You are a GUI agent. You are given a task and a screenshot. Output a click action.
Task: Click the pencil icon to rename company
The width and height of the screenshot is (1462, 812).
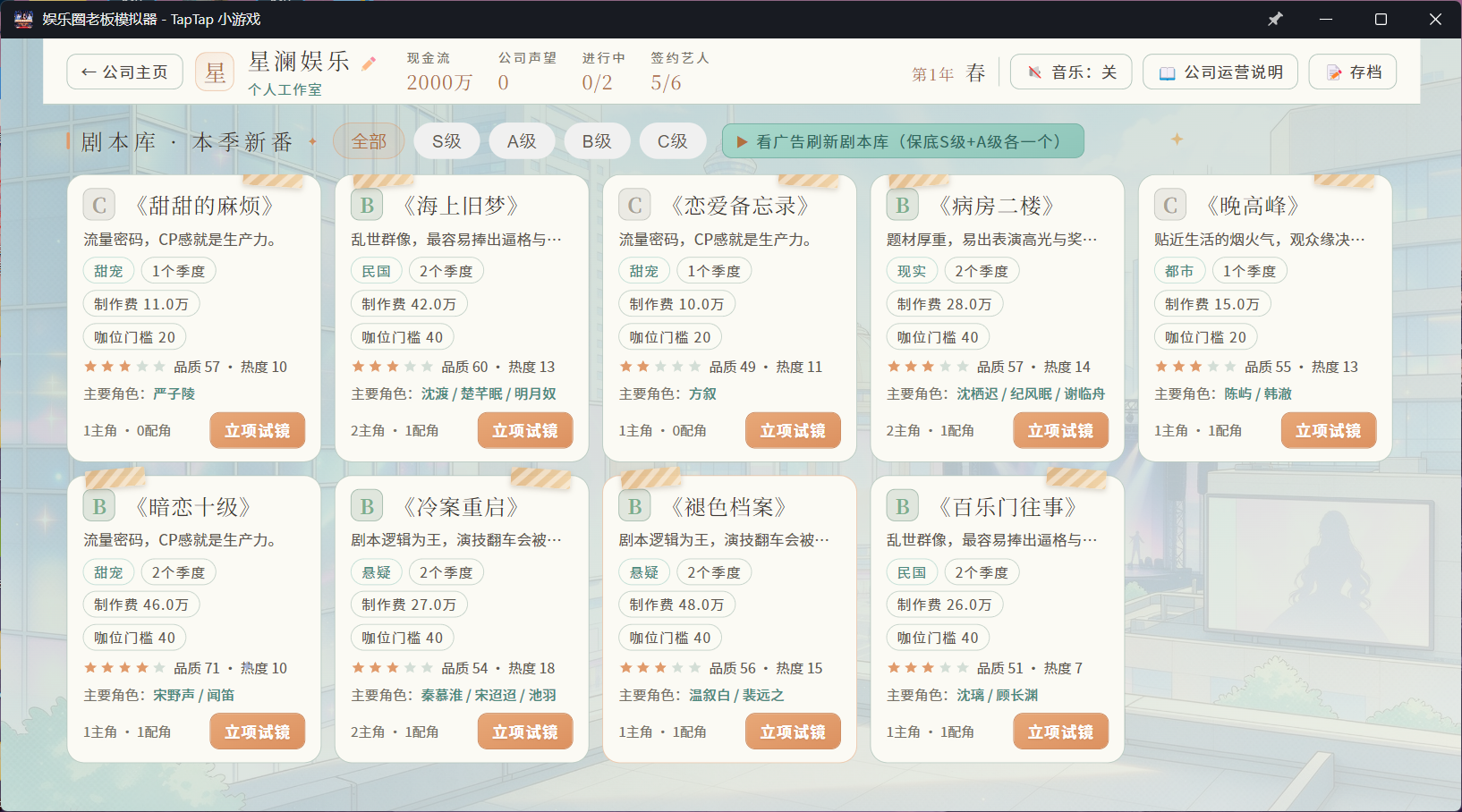[x=369, y=63]
